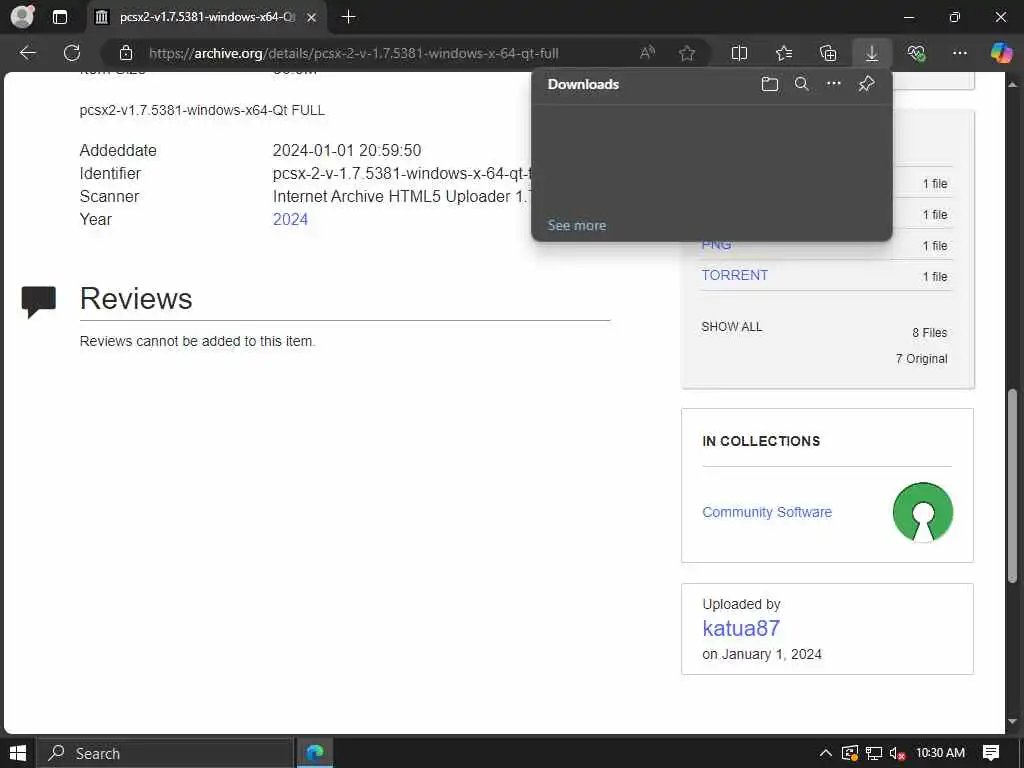Open downloads folder in Downloads panel
Image resolution: width=1024 pixels, height=768 pixels.
[x=770, y=84]
